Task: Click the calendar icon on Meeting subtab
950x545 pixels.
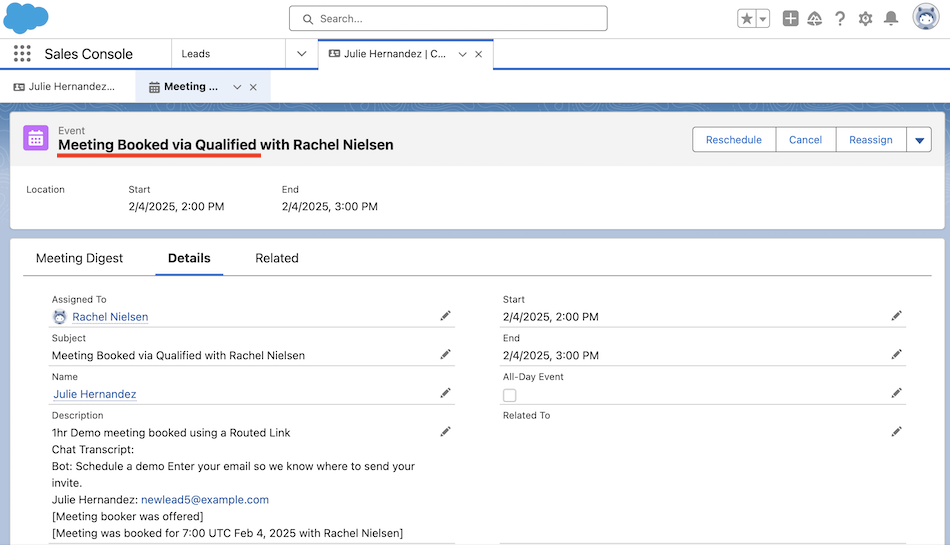Action: (x=154, y=87)
